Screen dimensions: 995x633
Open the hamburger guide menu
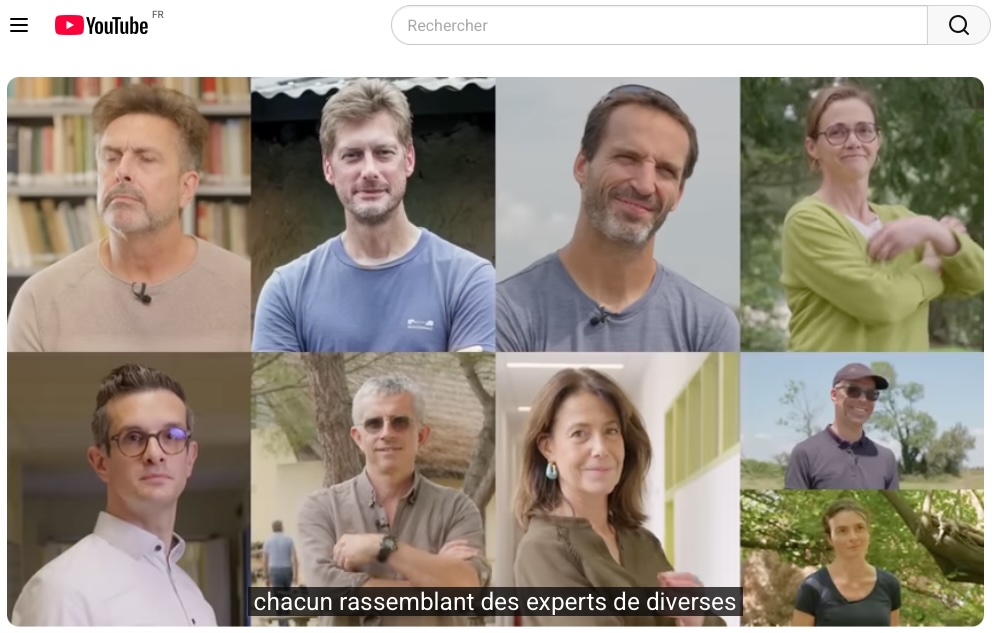[19, 25]
